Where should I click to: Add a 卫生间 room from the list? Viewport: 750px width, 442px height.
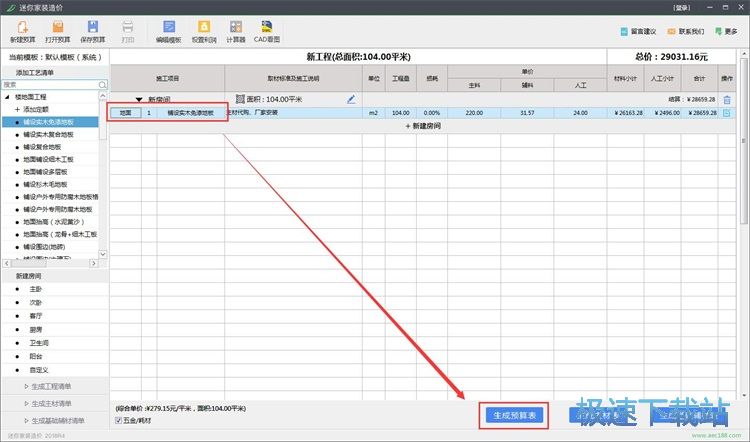pos(39,343)
